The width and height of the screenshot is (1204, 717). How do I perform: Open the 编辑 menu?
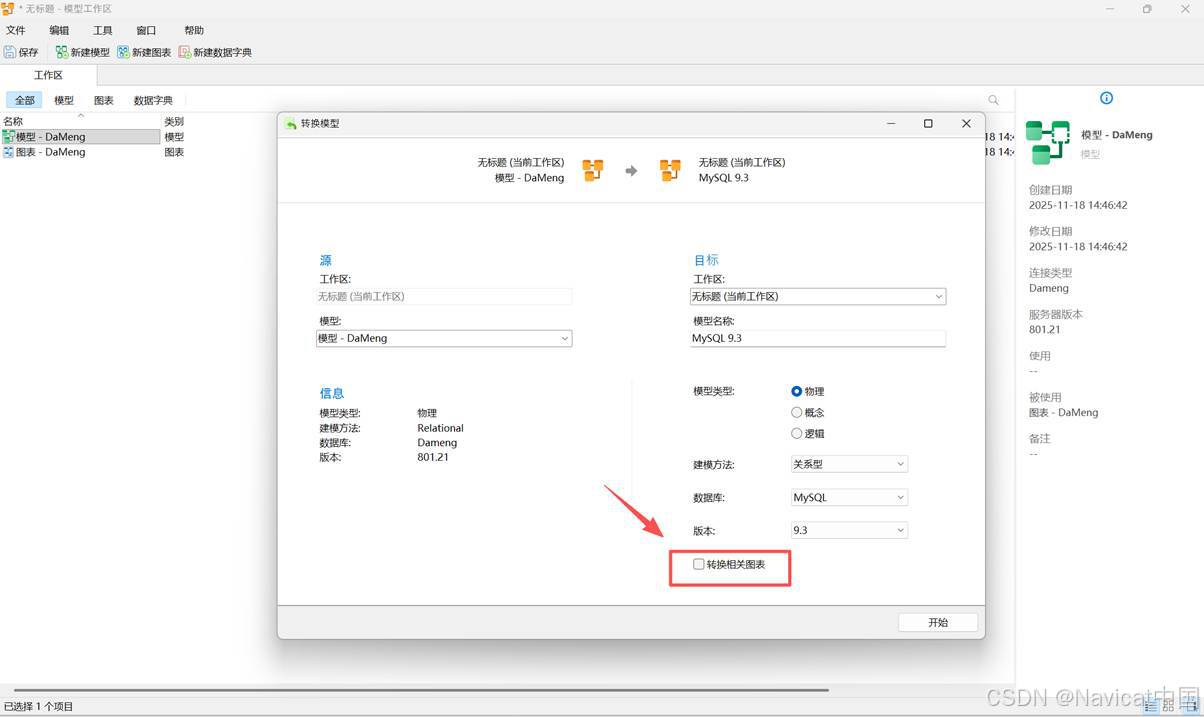(59, 31)
